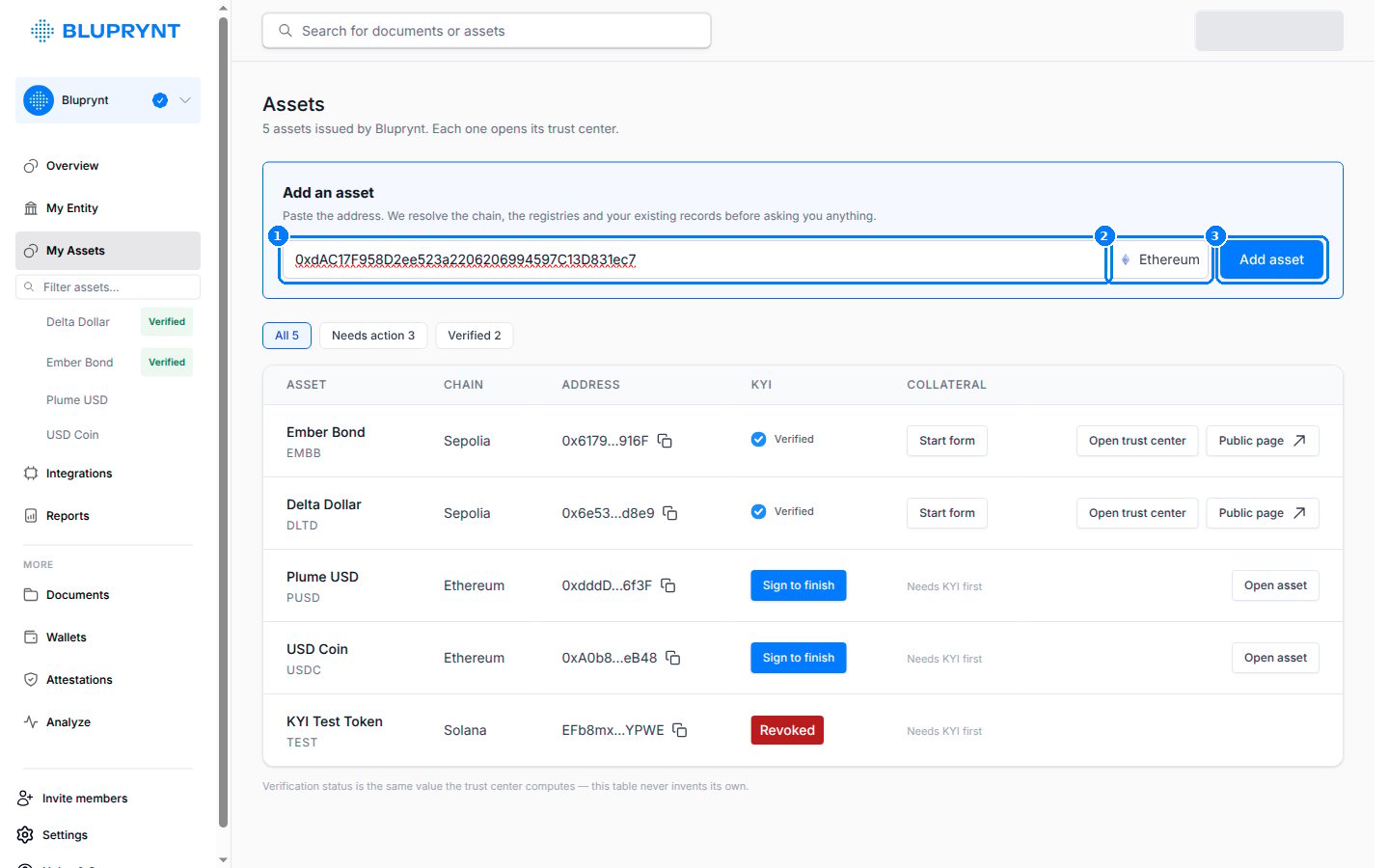1389x868 pixels.
Task: Click the Revoked badge for KYI Test Token
Action: pos(787,730)
